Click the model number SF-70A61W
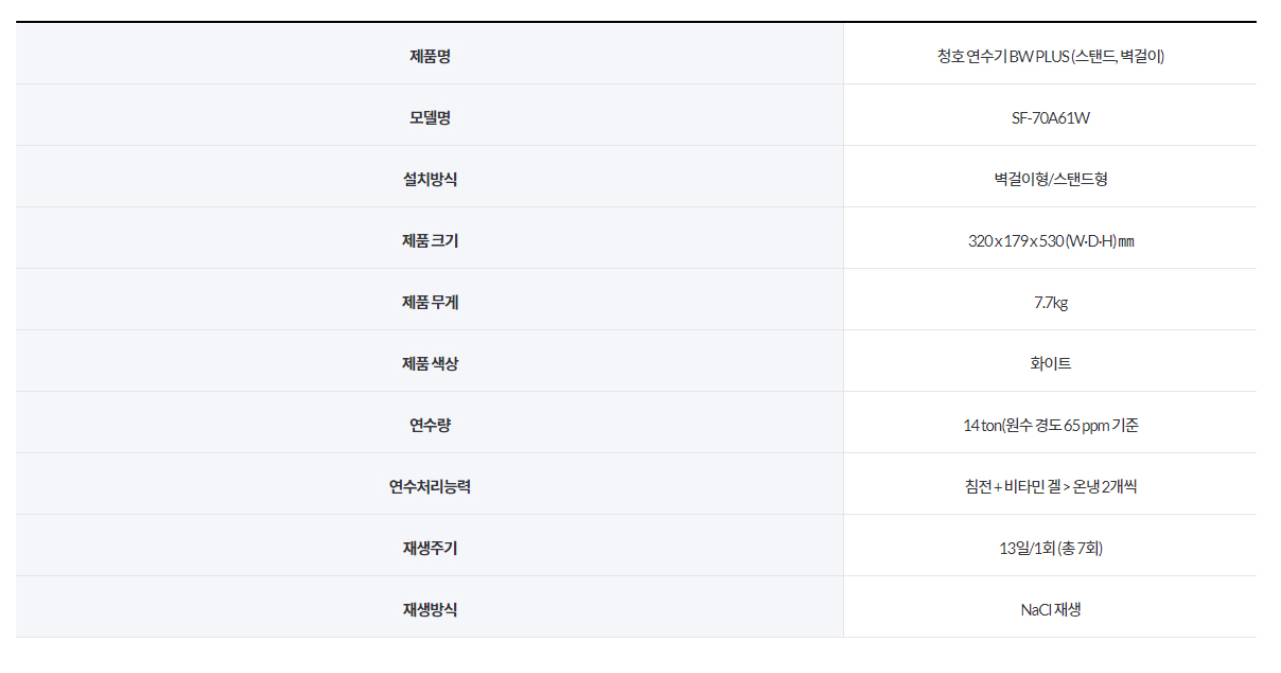The height and width of the screenshot is (673, 1281). coord(1050,118)
